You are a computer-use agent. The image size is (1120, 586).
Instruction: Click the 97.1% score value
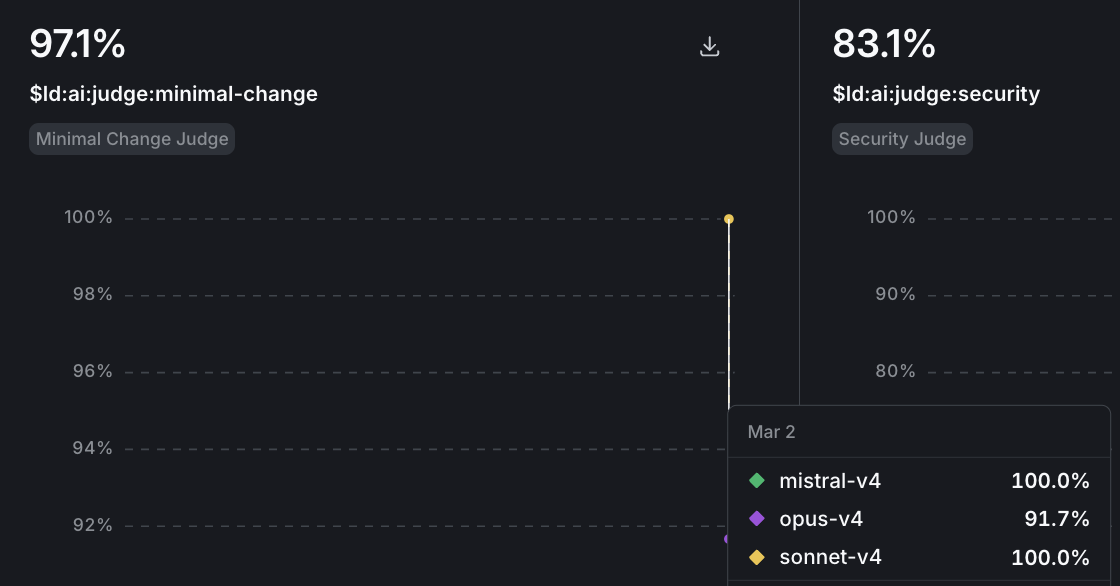(78, 44)
